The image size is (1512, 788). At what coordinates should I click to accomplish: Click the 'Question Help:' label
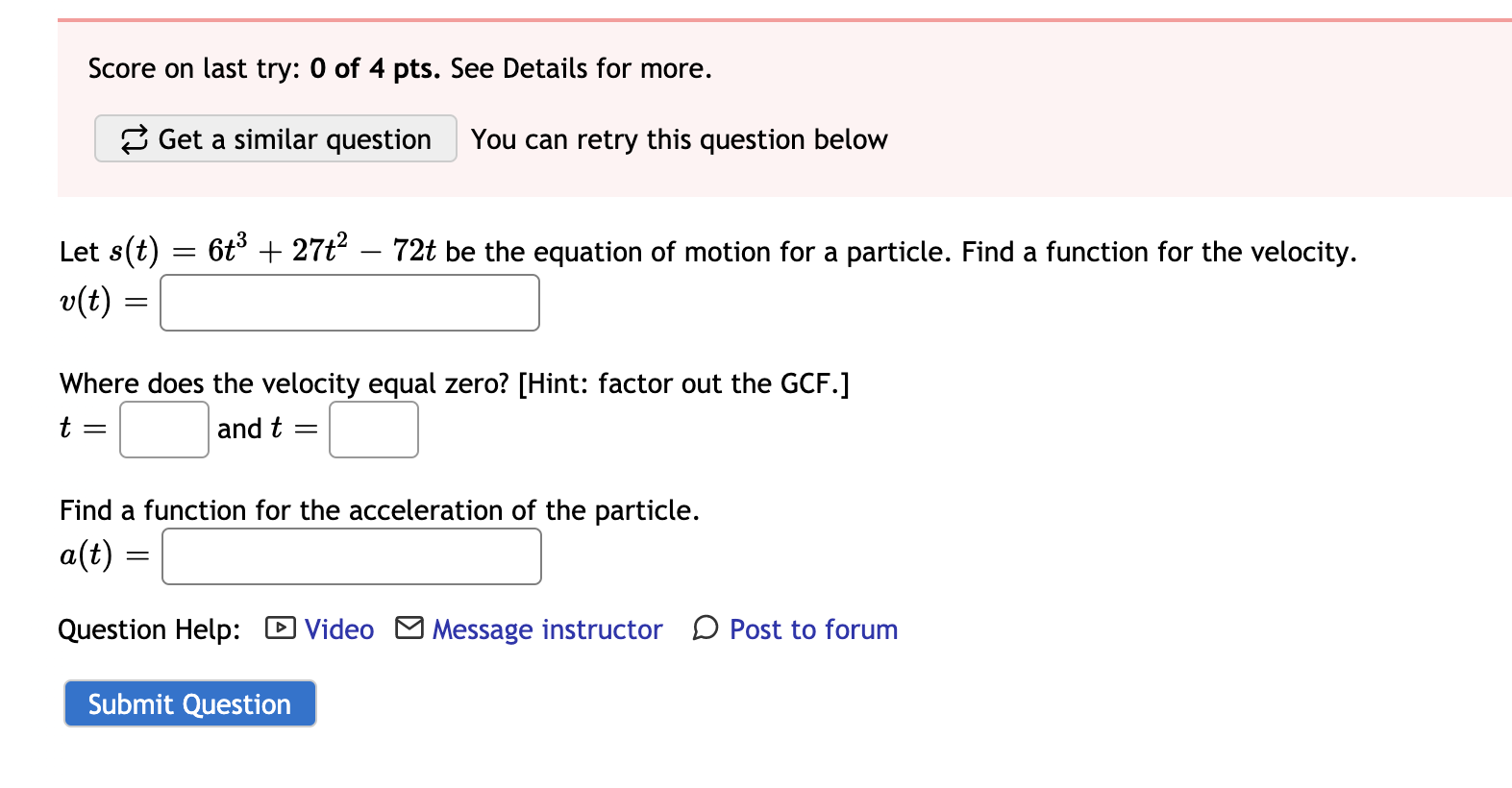pyautogui.click(x=150, y=629)
